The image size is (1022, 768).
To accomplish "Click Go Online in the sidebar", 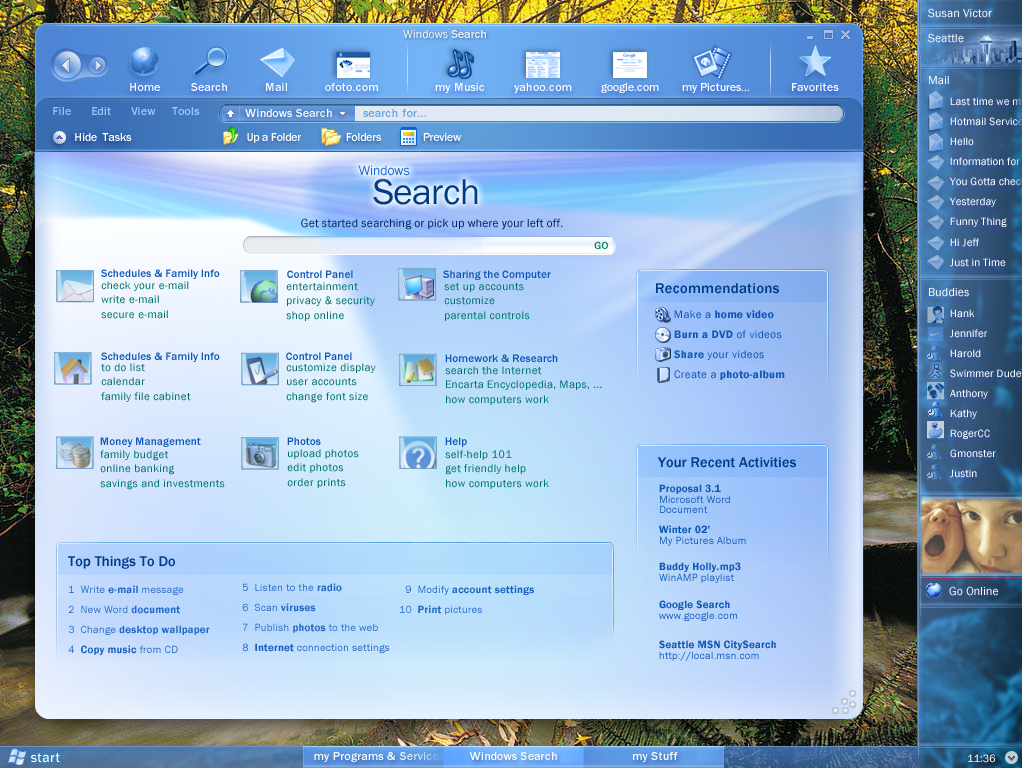I will point(971,591).
